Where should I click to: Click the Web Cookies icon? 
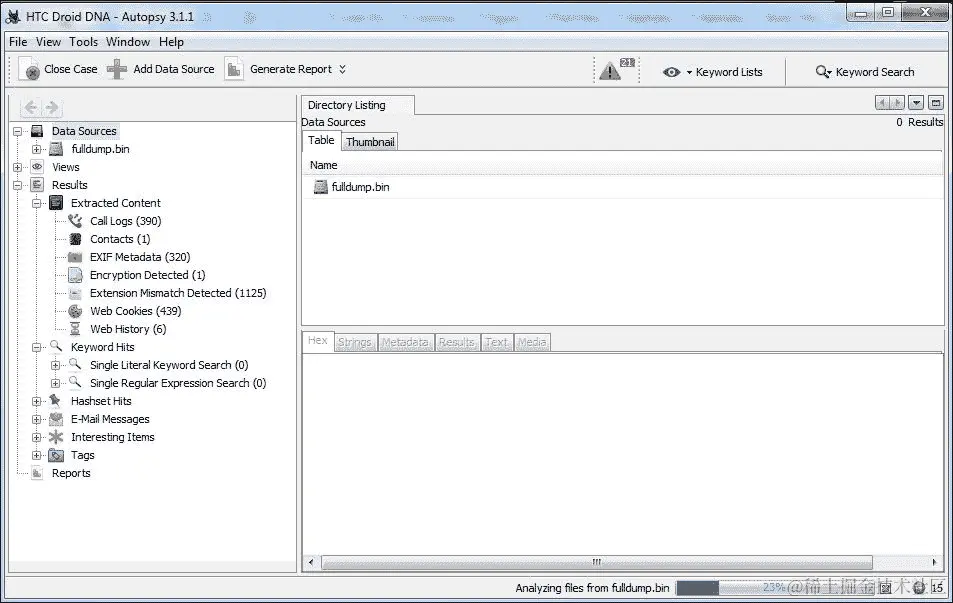(75, 311)
